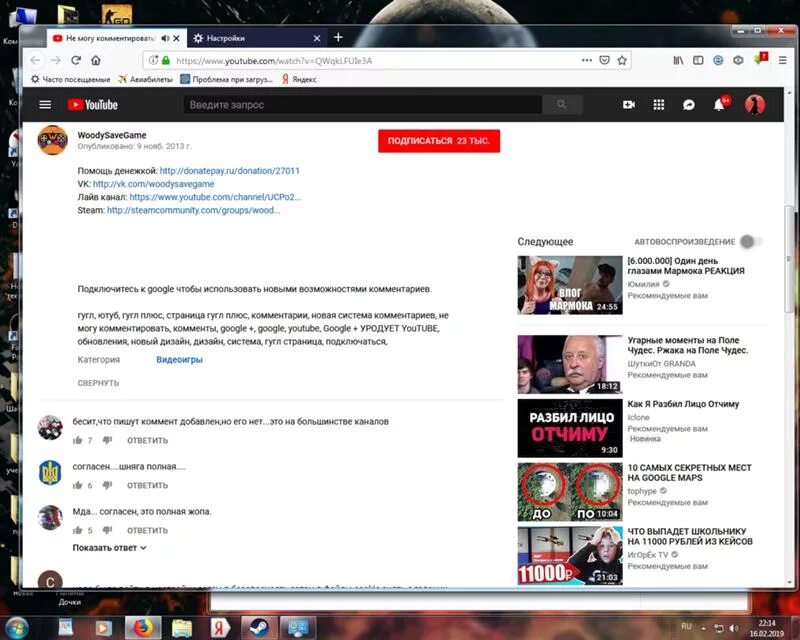Open the Firefox library icon

tap(679, 60)
